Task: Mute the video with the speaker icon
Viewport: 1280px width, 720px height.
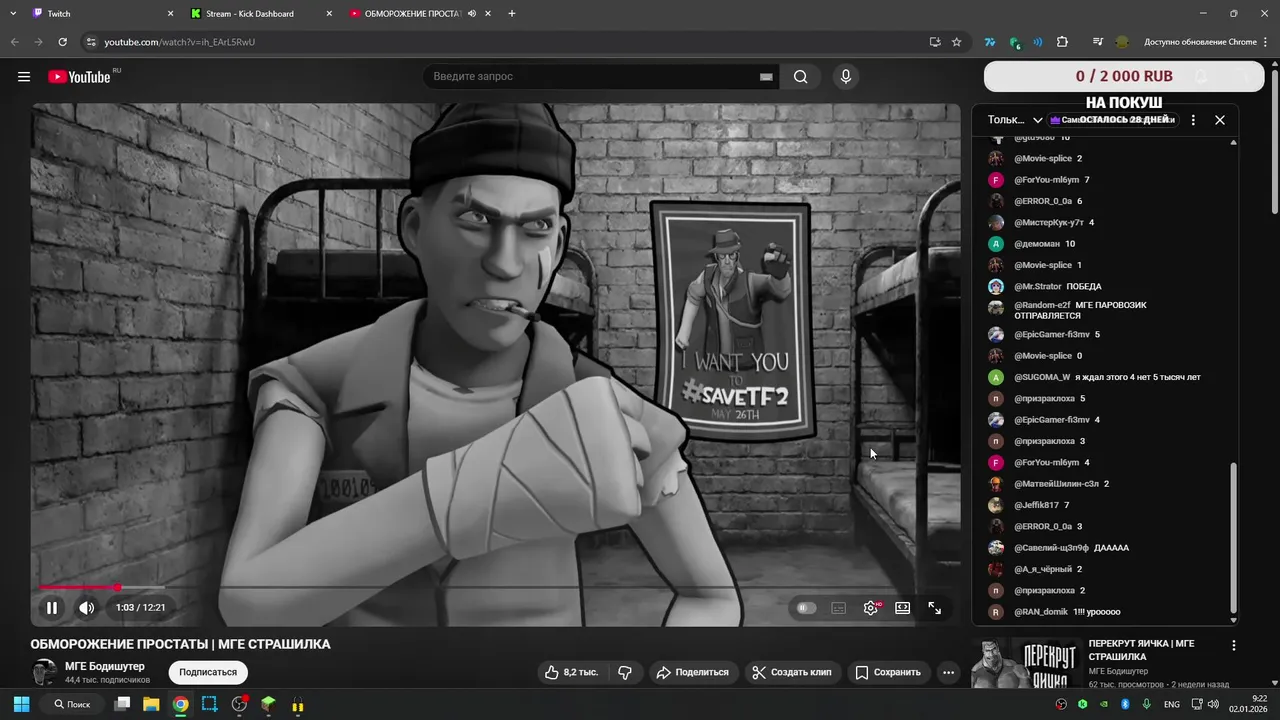Action: tap(87, 607)
